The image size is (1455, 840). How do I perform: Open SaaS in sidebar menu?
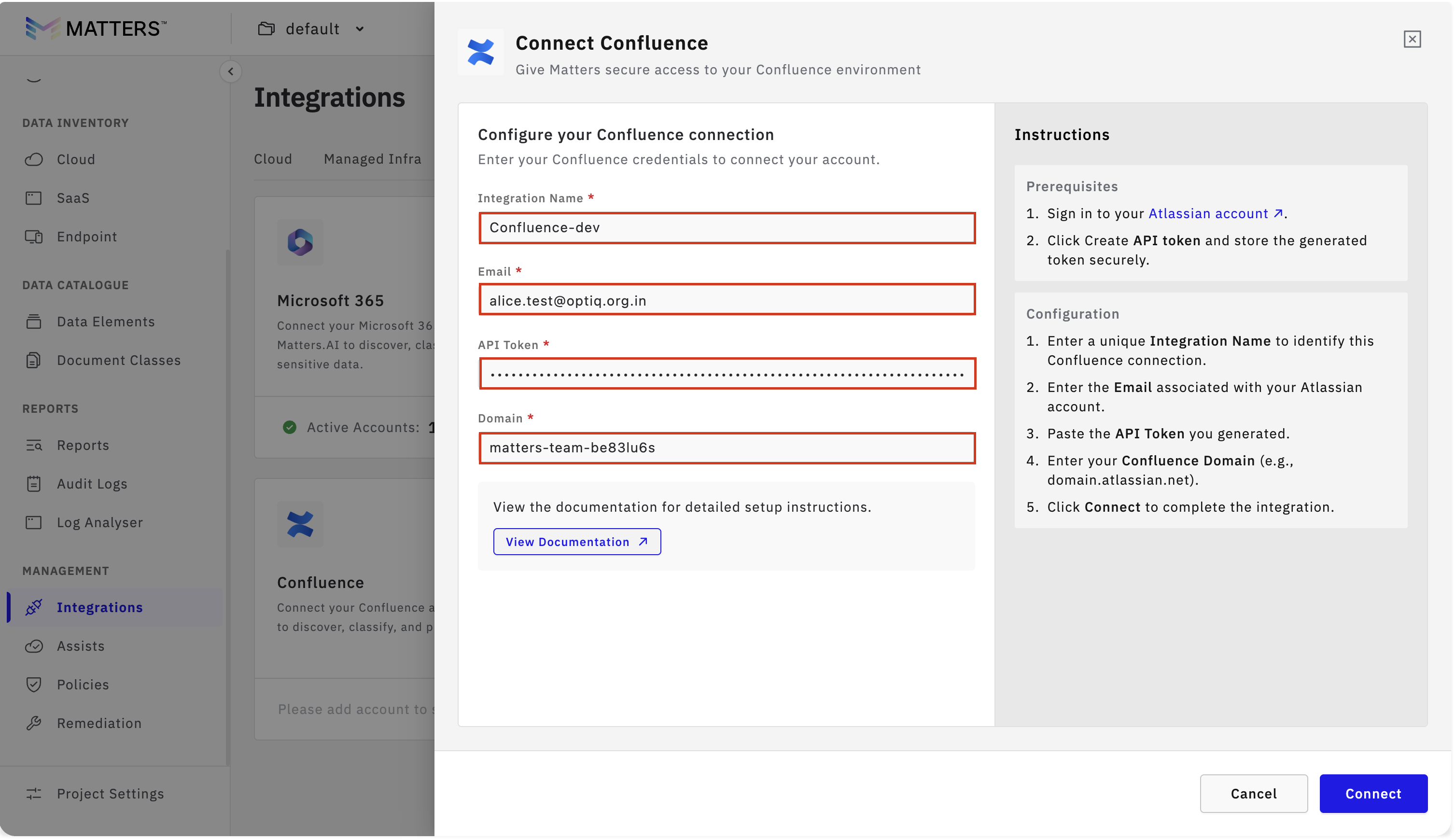73,198
